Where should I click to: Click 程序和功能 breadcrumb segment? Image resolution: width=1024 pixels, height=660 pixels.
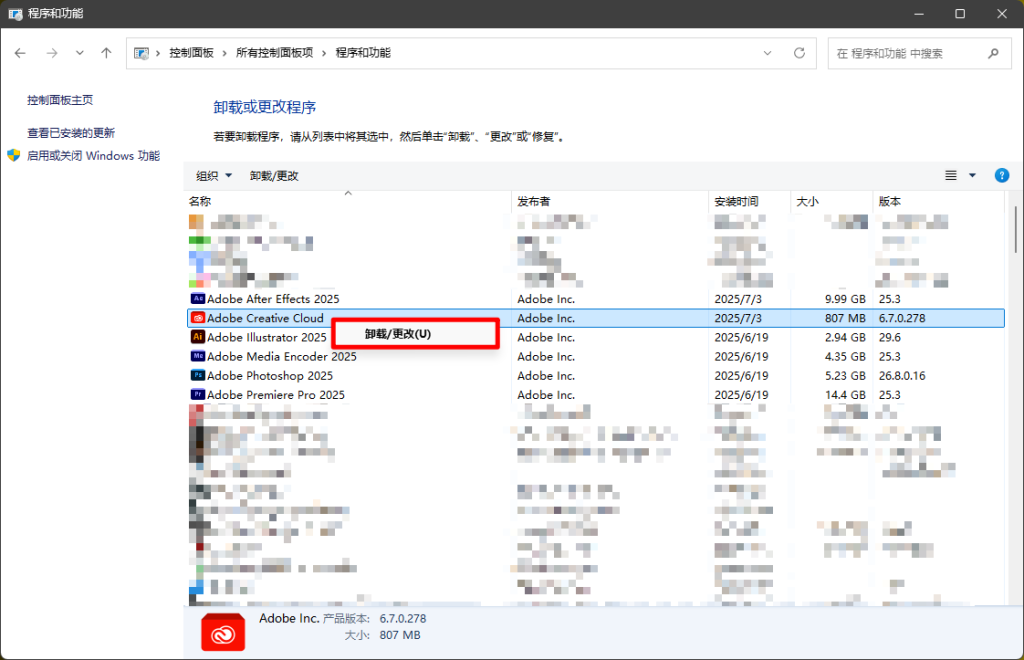click(363, 53)
